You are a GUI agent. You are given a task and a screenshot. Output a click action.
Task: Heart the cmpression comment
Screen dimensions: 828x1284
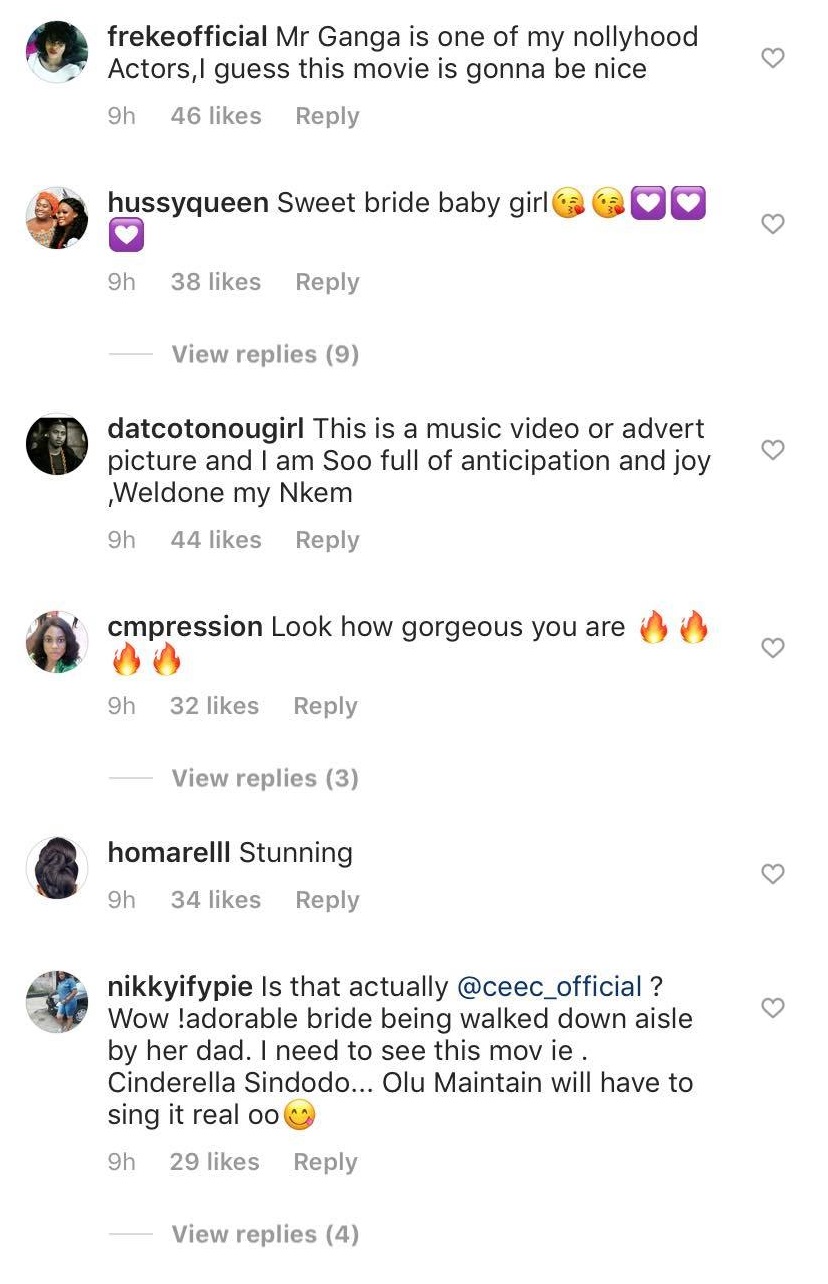pyautogui.click(x=773, y=648)
